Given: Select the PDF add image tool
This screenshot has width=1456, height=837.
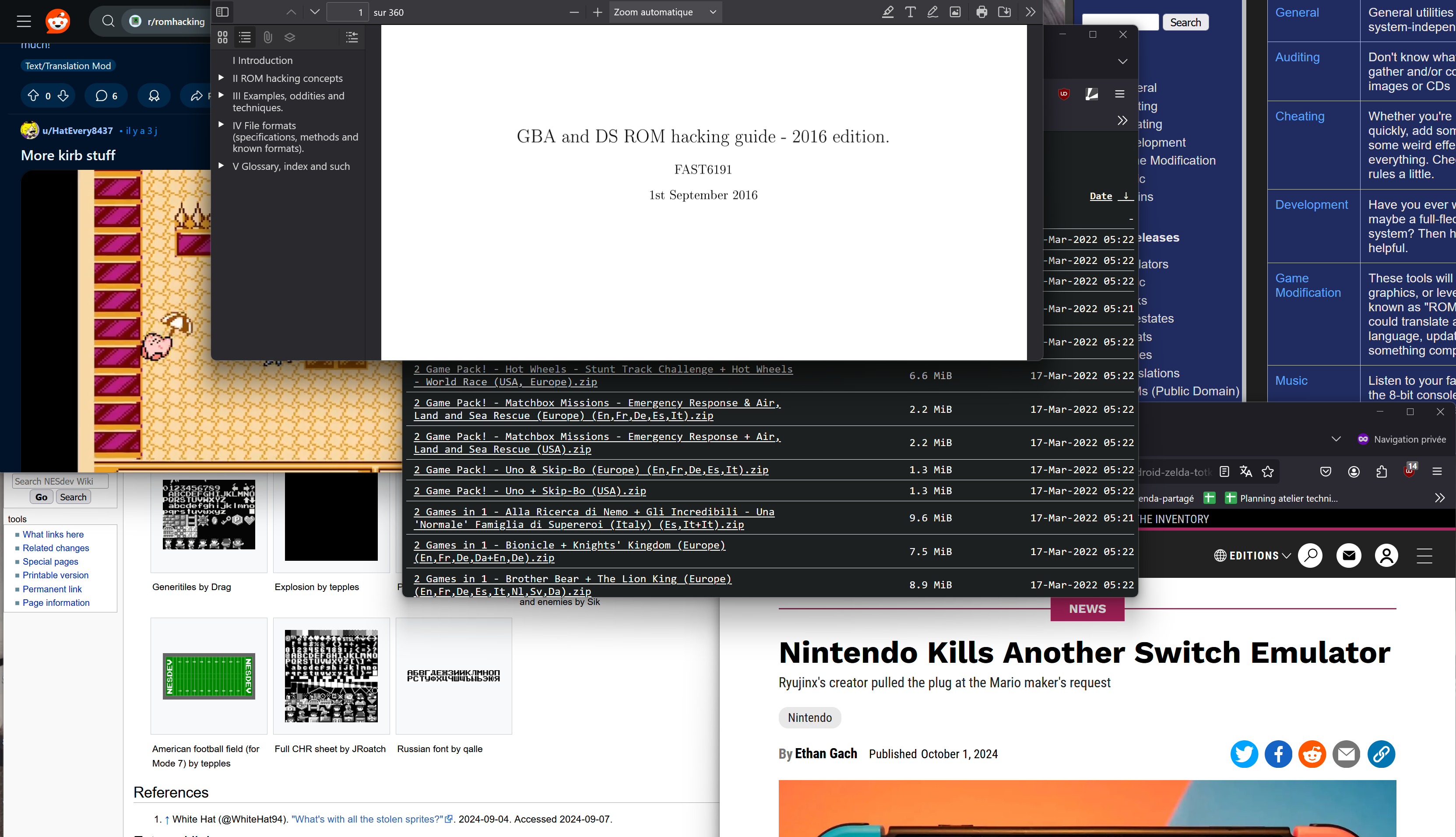Looking at the screenshot, I should point(955,12).
